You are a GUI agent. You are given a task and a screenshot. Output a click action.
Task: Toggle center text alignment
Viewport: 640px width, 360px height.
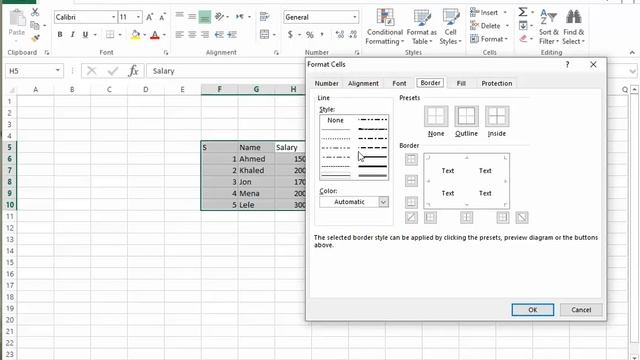192,35
